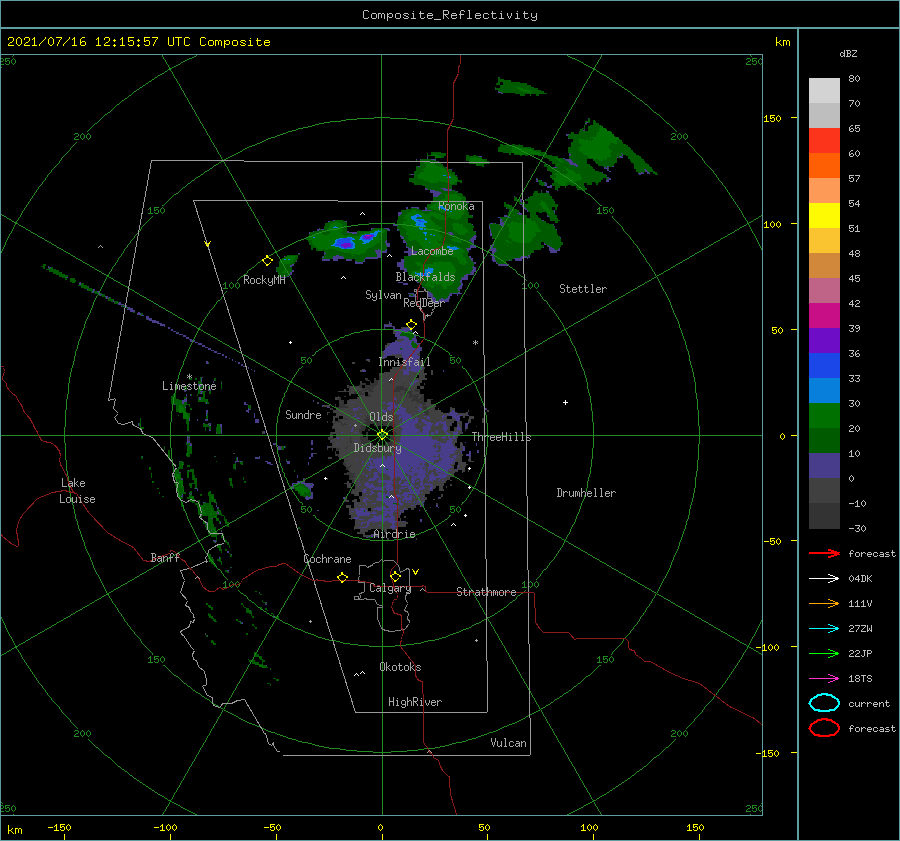Click the Vulcan label
This screenshot has height=841, width=900.
(x=509, y=743)
